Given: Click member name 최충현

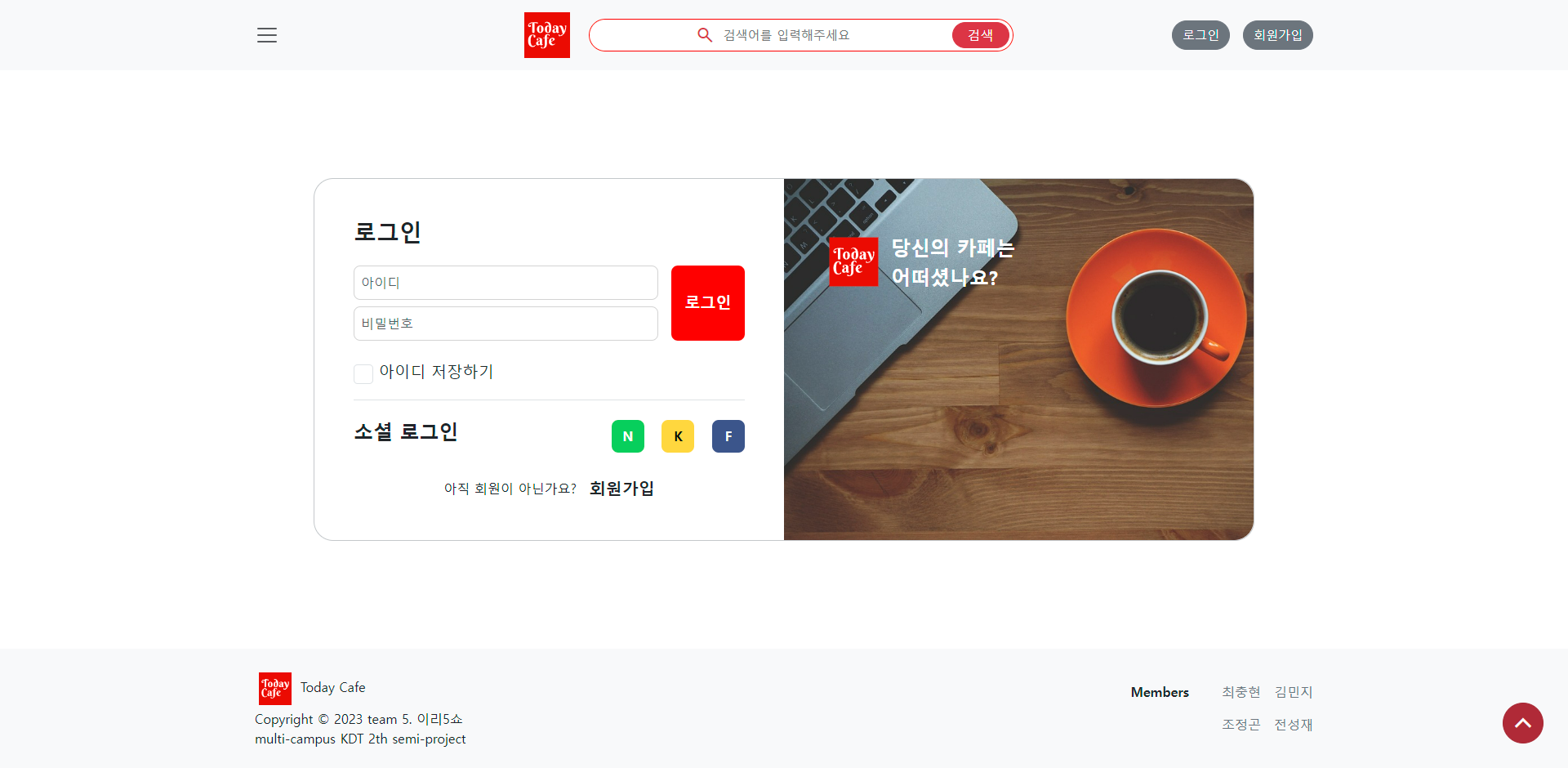Looking at the screenshot, I should (x=1241, y=692).
